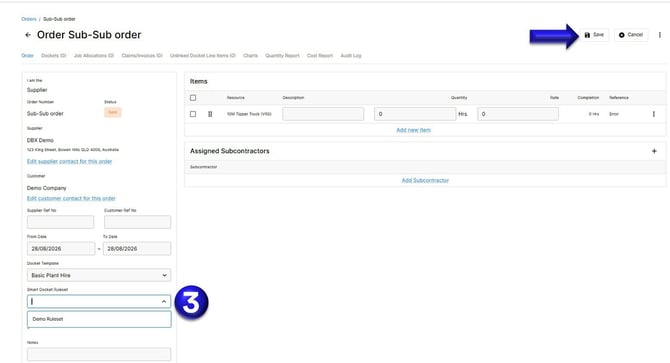Image resolution: width=670 pixels, height=363 pixels.
Task: Open the Cost Report tab
Action: (x=320, y=56)
